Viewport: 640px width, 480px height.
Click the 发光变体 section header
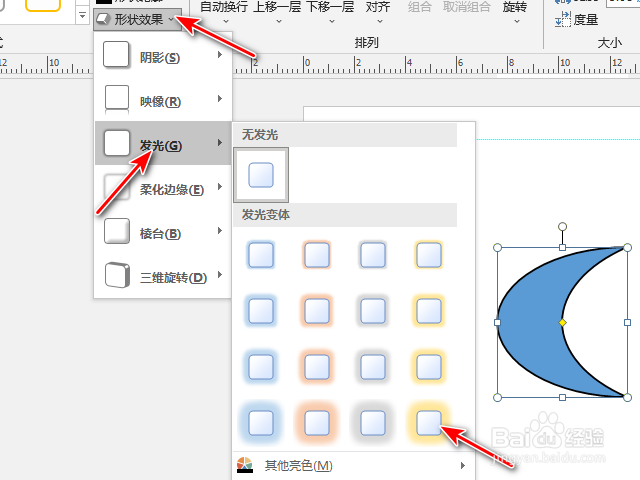tap(345, 215)
